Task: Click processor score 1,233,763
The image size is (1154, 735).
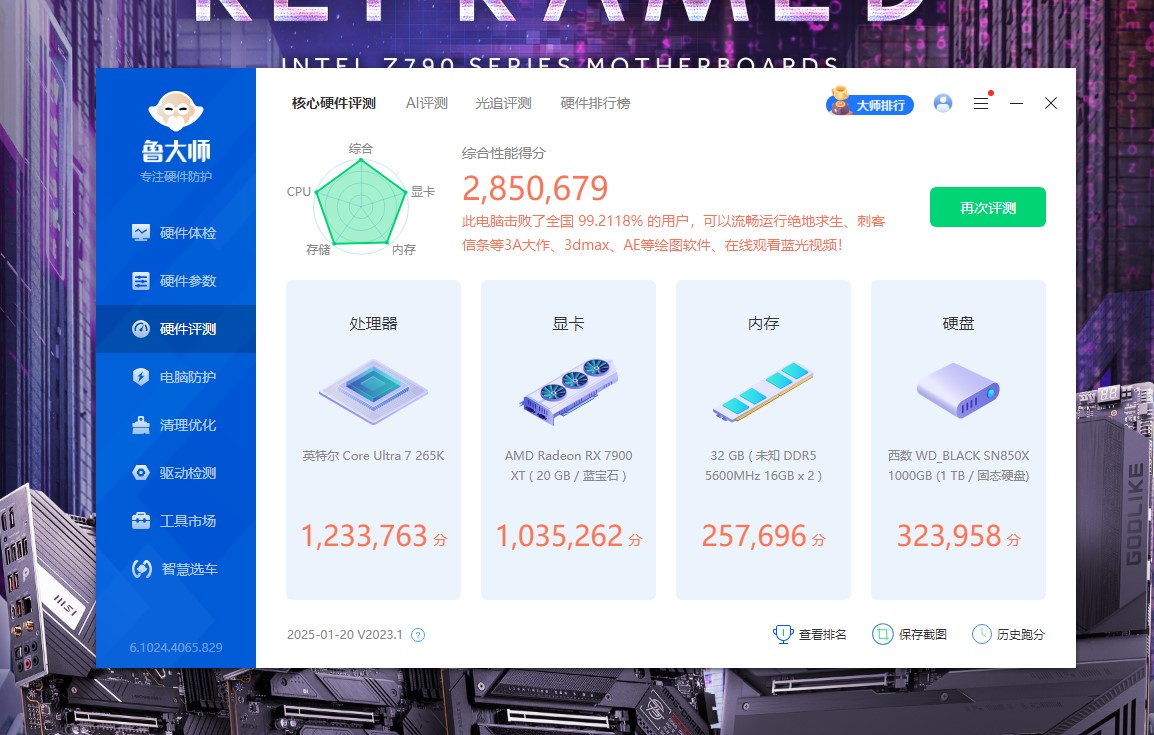Action: tap(364, 536)
